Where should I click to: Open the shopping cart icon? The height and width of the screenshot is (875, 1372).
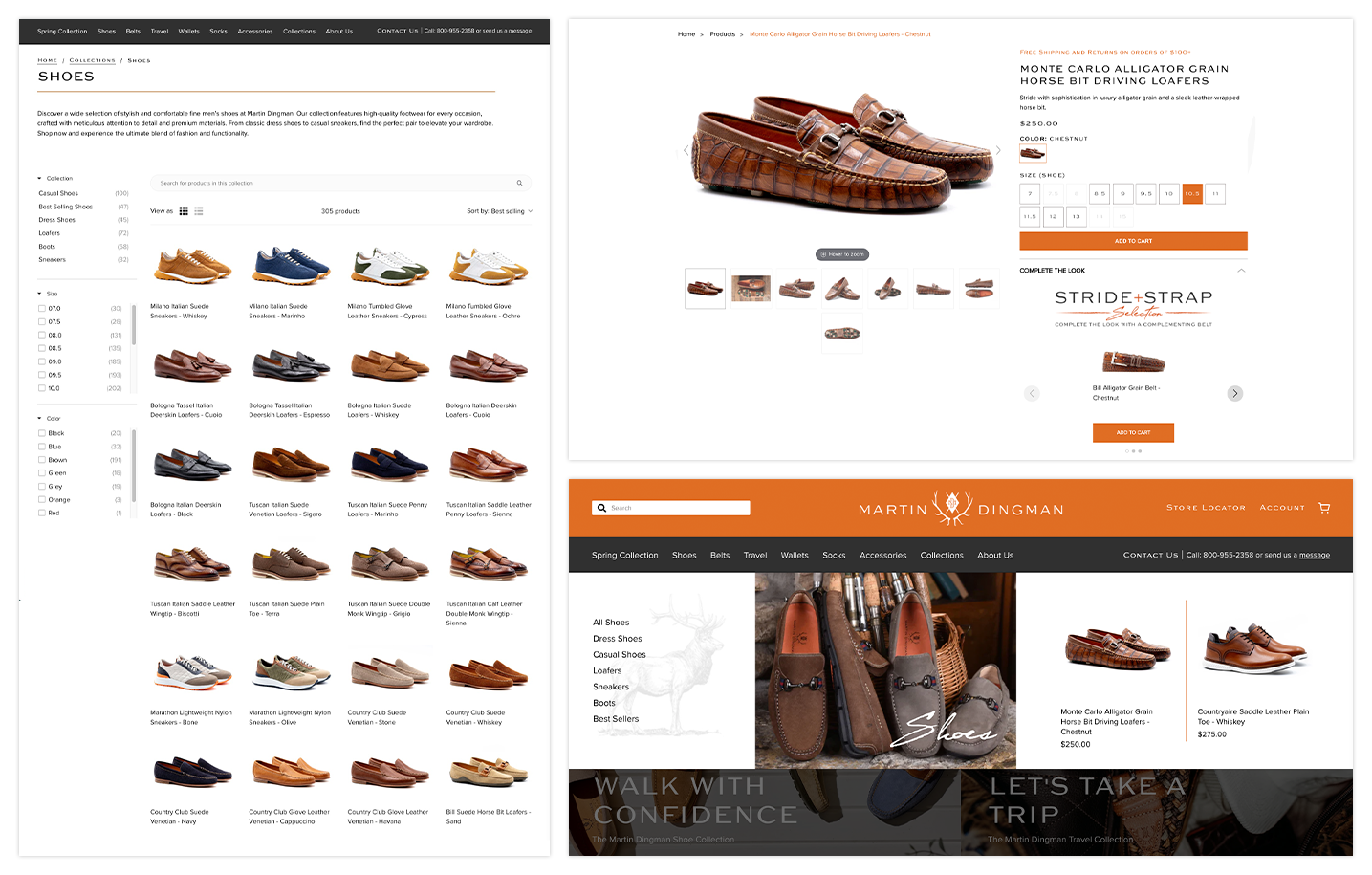tap(1324, 508)
